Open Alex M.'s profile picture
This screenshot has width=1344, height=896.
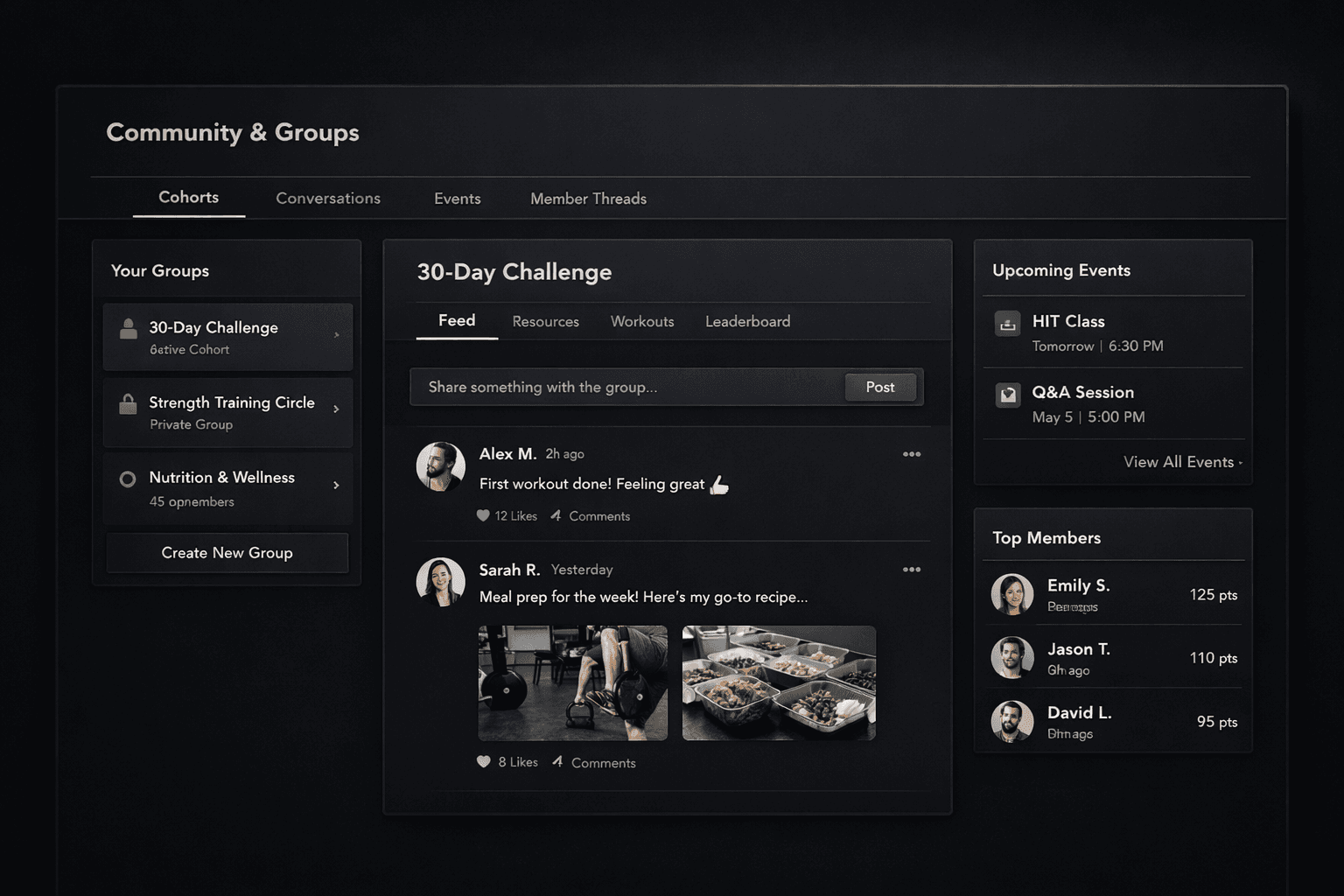440,466
